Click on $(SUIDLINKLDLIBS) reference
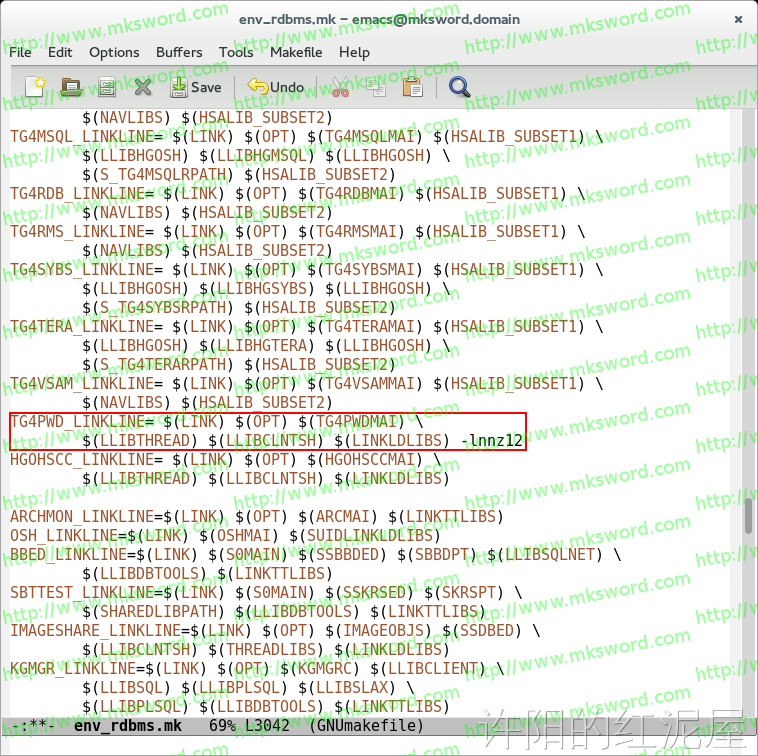This screenshot has width=758, height=756. pyautogui.click(x=364, y=536)
